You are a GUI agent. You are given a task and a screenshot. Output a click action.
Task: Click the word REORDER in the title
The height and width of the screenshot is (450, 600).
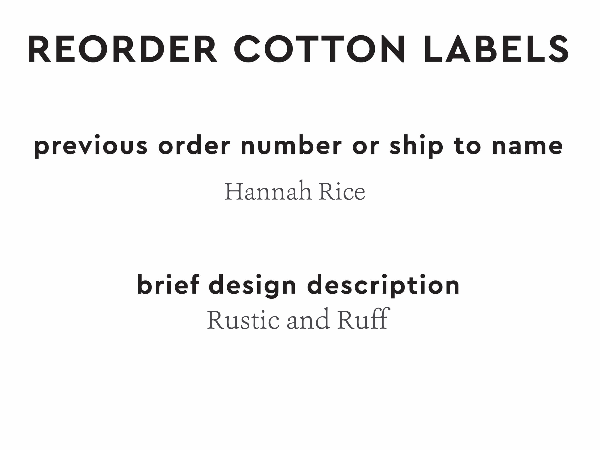107,48
